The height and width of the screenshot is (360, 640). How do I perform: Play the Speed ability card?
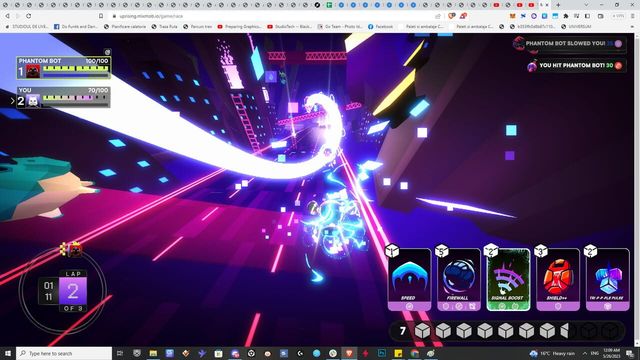pos(409,280)
